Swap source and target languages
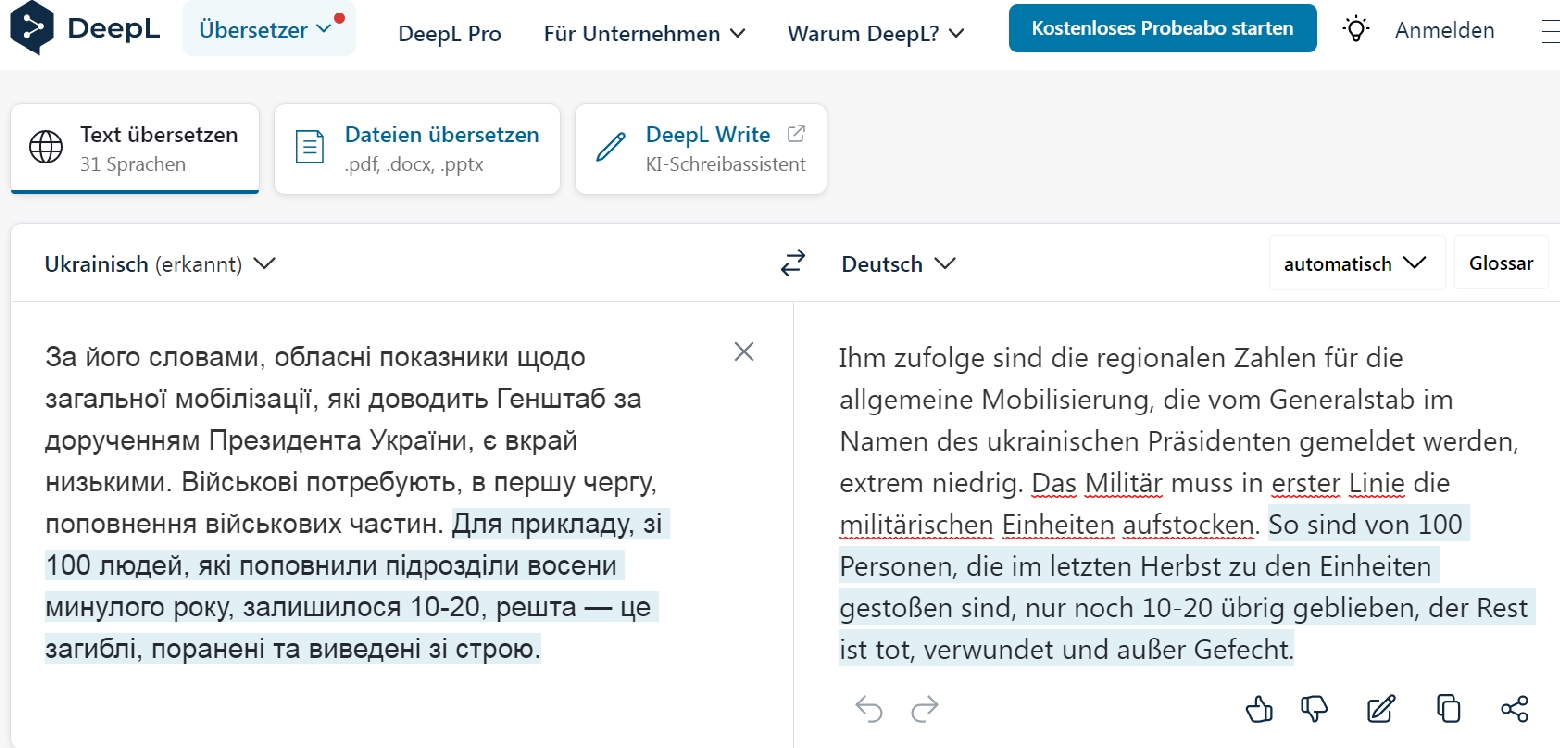The width and height of the screenshot is (1560, 748). tap(792, 264)
